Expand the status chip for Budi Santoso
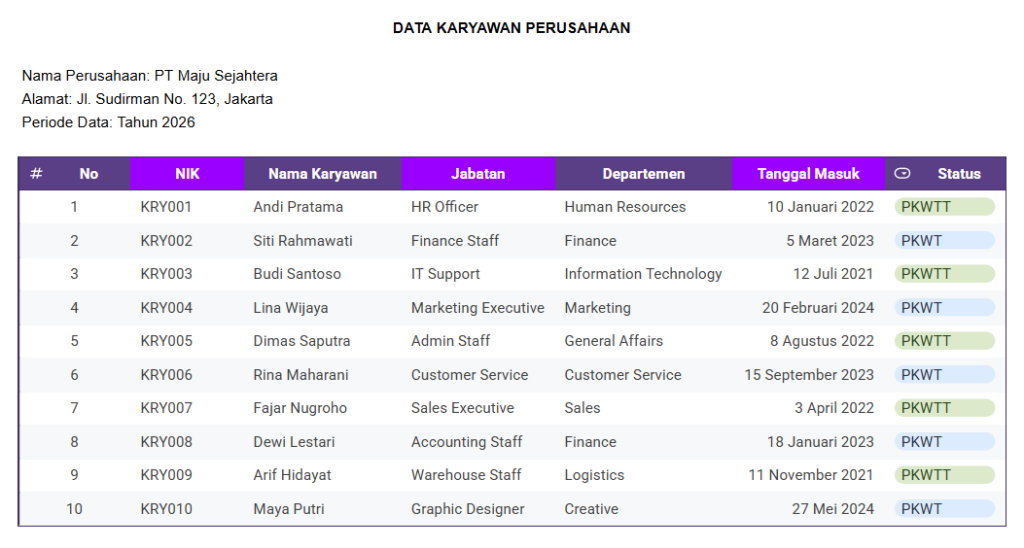1024x548 pixels. coord(944,274)
